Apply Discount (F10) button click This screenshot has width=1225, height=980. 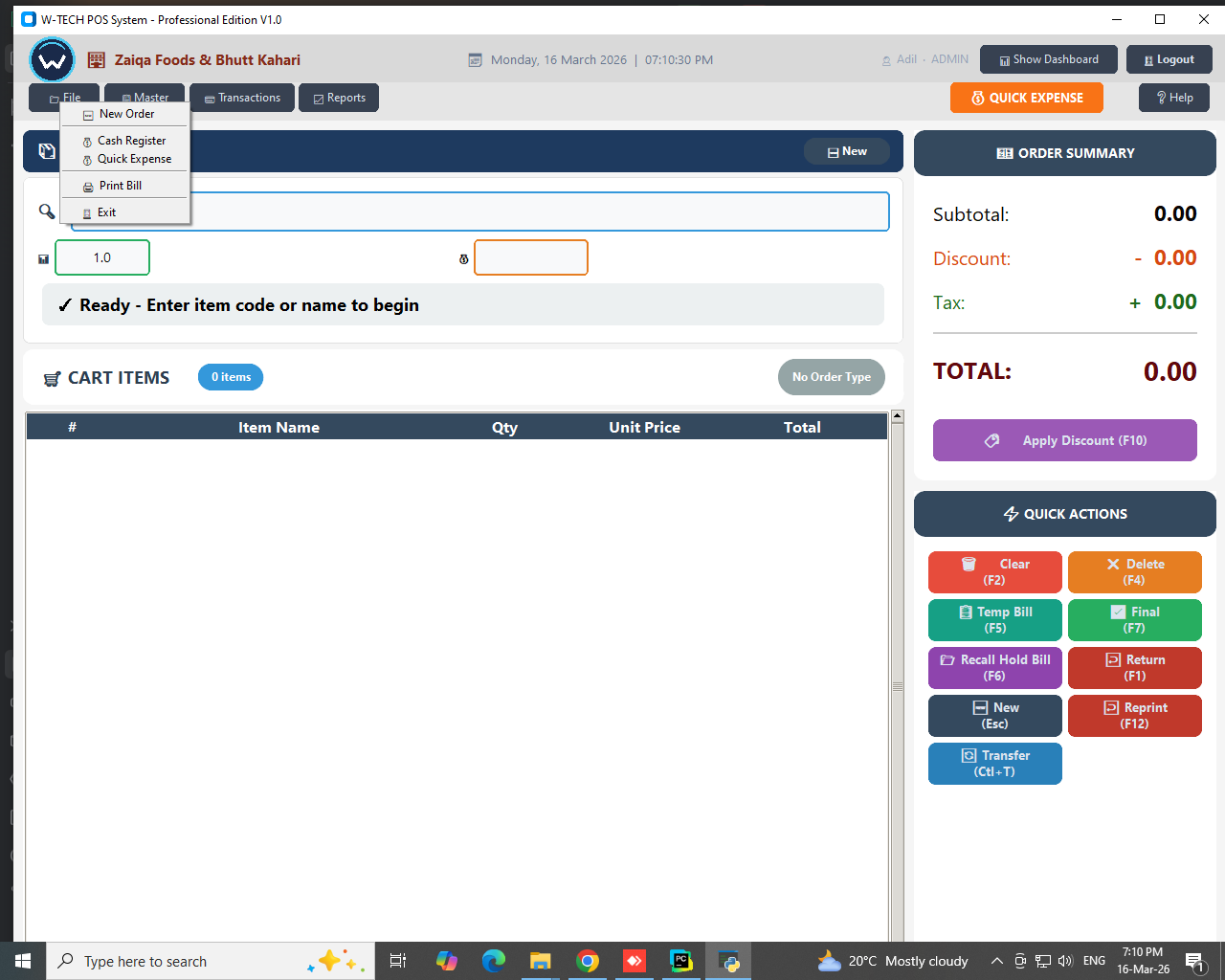point(1065,440)
